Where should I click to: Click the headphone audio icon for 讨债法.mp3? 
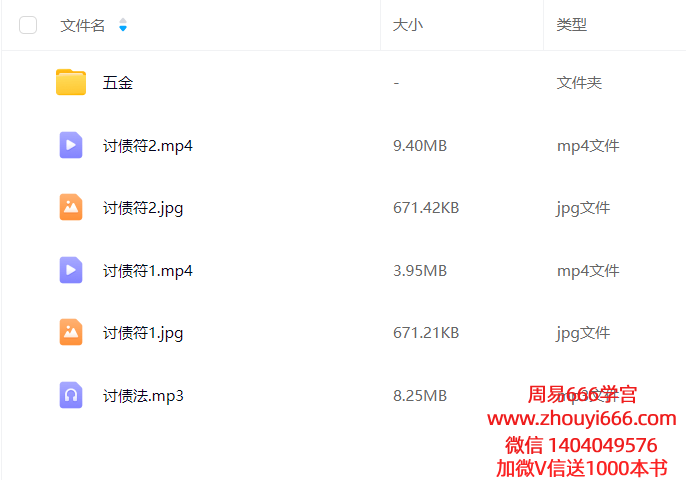(71, 395)
